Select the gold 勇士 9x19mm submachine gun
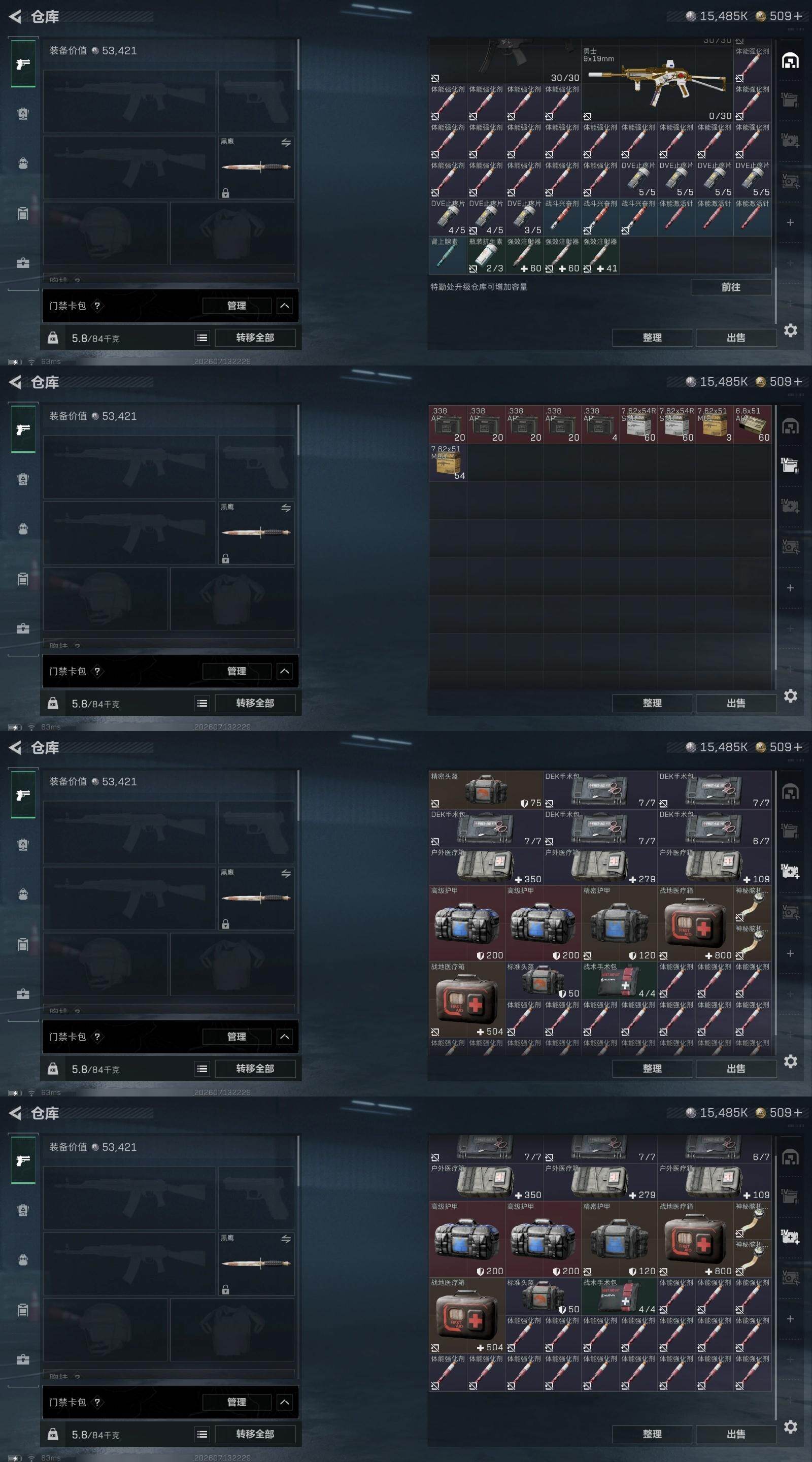Screen dimensions: 812x1462 click(657, 84)
